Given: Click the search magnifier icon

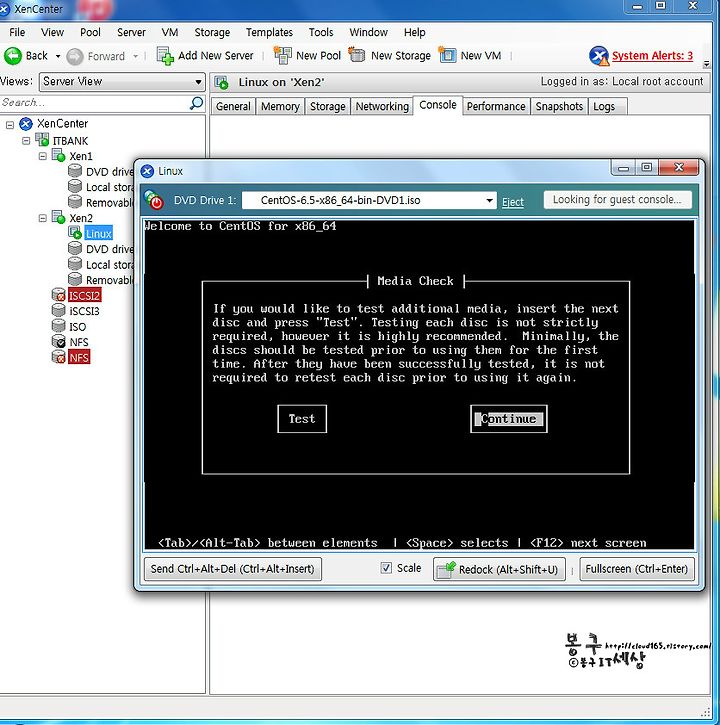Looking at the screenshot, I should click(197, 103).
